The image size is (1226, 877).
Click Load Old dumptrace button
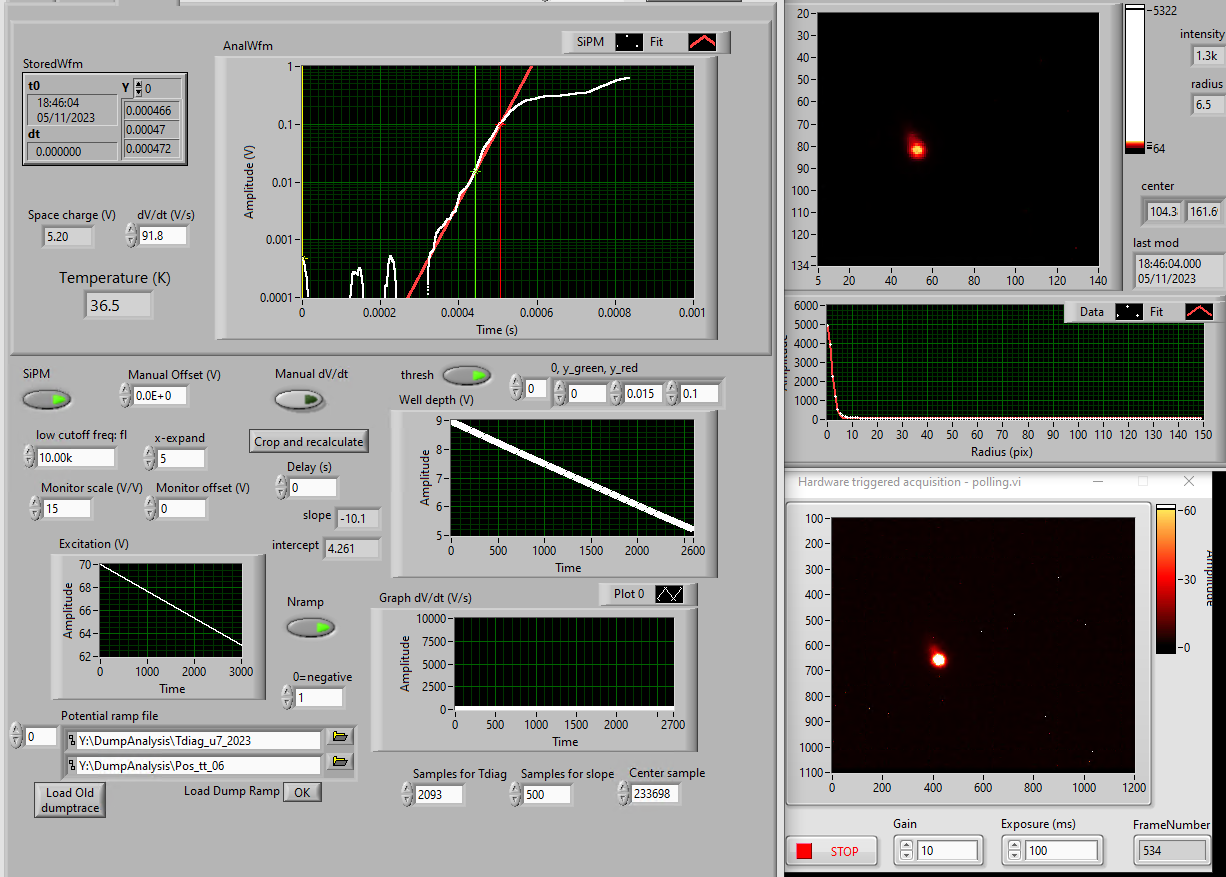pos(70,799)
